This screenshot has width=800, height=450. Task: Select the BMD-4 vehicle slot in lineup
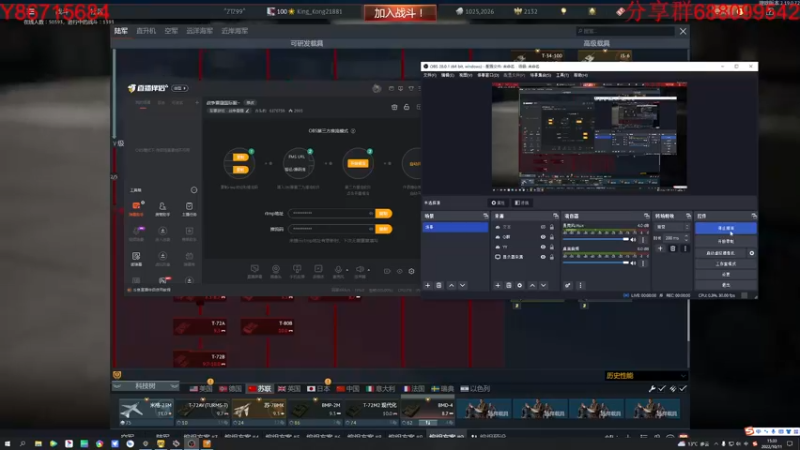(x=428, y=410)
